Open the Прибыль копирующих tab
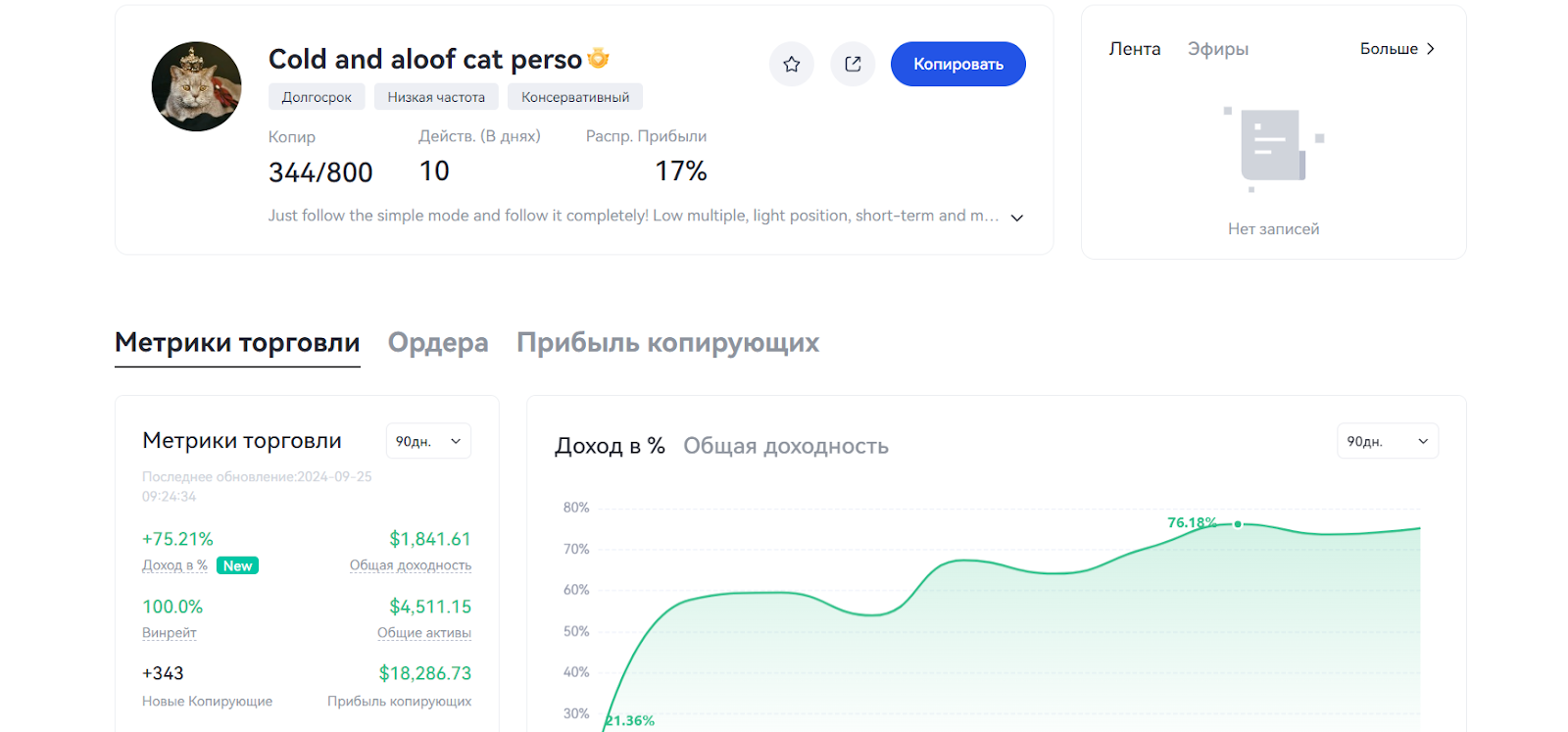This screenshot has height=732, width=1568. coord(667,343)
